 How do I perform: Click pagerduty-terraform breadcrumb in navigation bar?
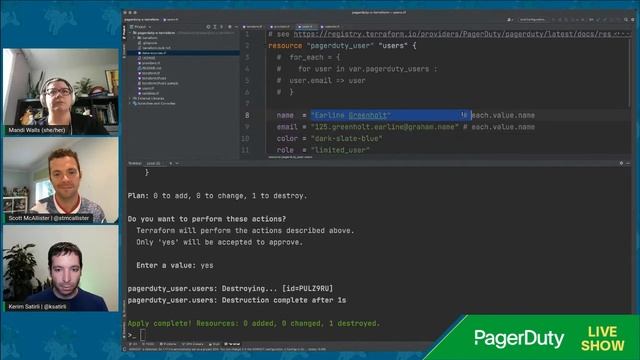142,19
